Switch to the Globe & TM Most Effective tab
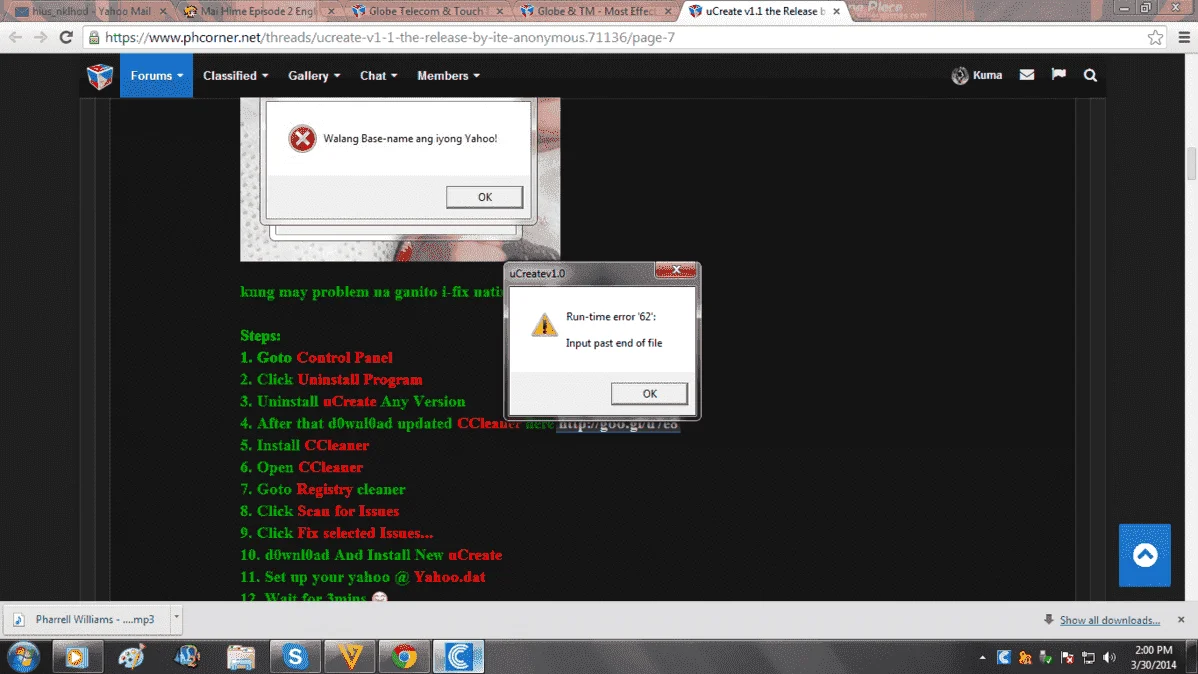 click(594, 11)
